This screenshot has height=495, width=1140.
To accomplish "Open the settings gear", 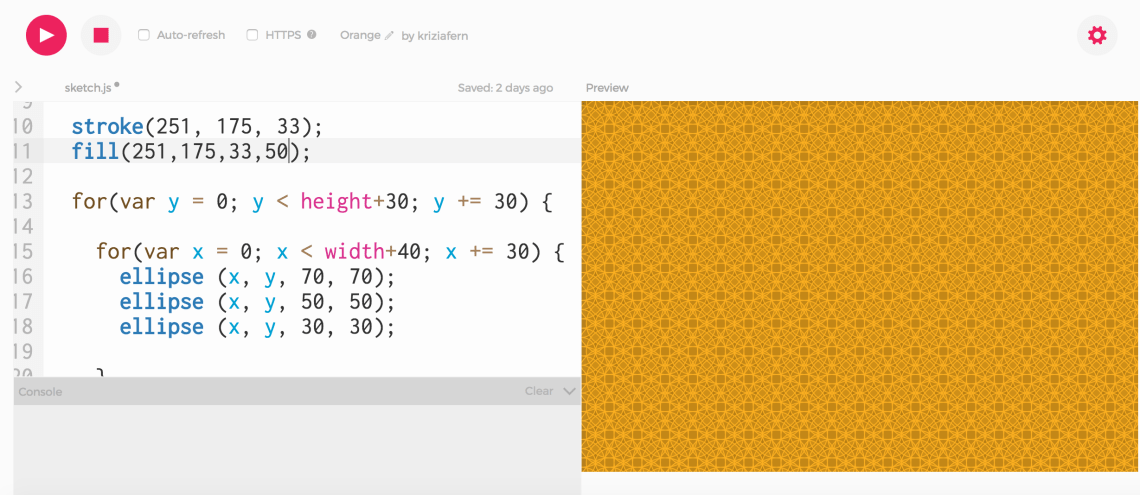I will [x=1097, y=35].
